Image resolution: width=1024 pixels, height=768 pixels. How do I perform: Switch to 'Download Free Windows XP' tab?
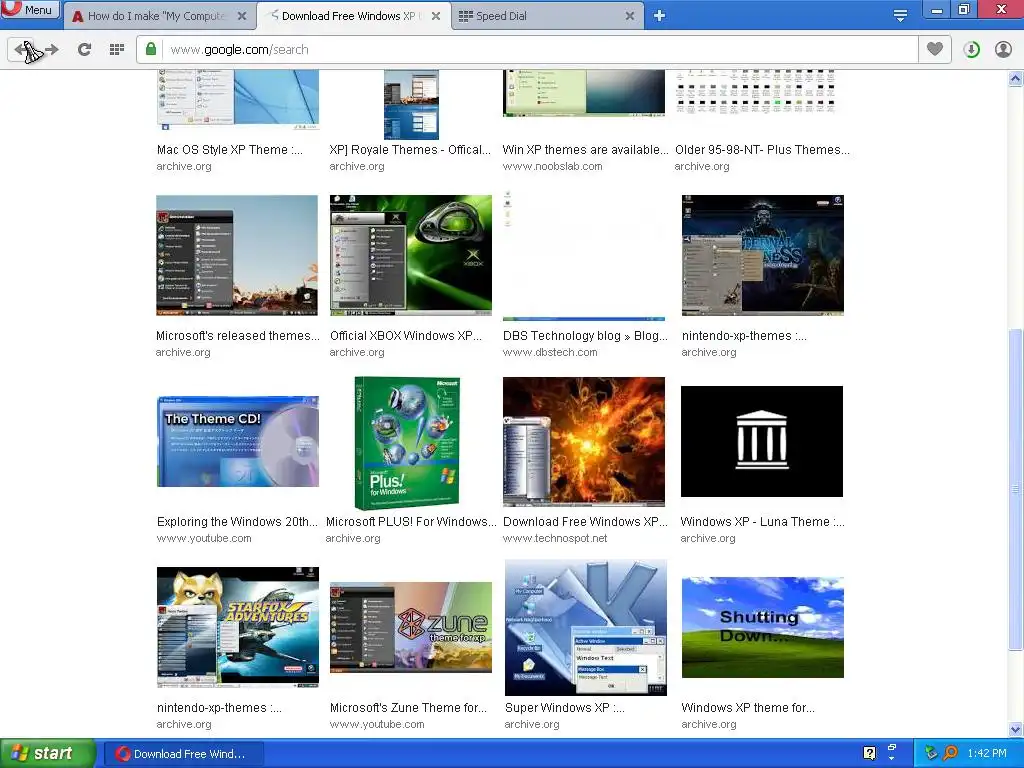(351, 16)
